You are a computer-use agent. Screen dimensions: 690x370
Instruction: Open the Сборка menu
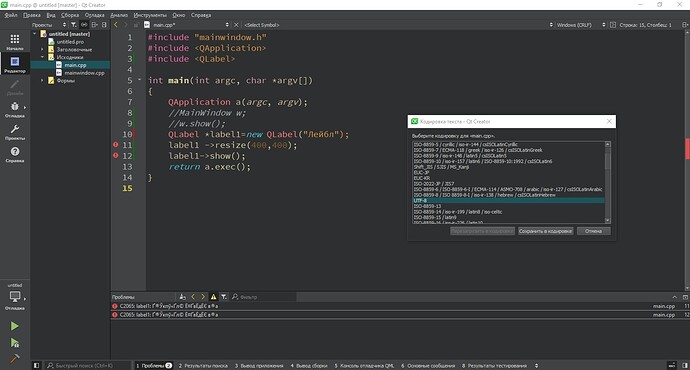[x=70, y=15]
